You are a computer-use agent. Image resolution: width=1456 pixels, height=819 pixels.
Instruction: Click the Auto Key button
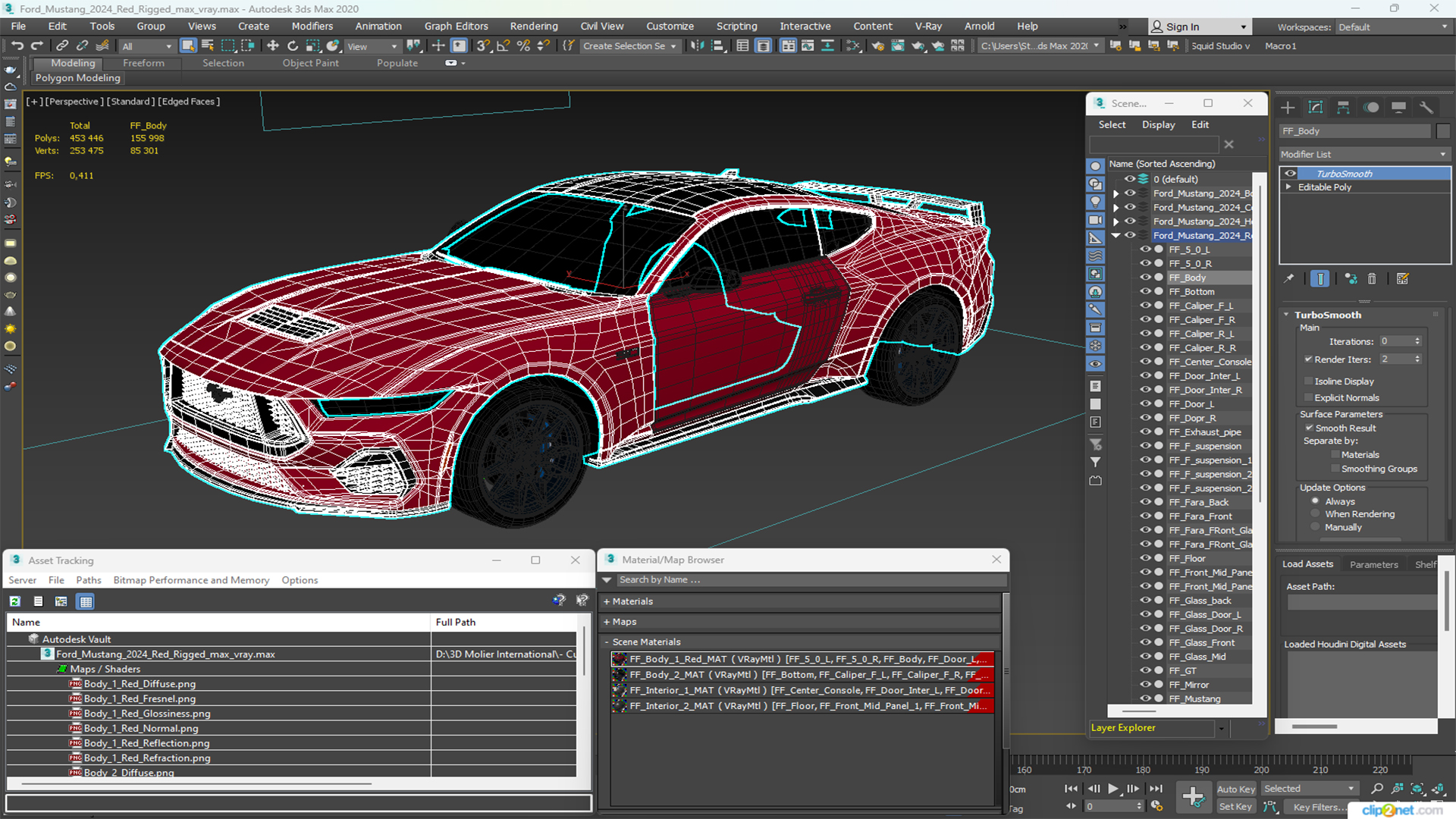click(1236, 789)
